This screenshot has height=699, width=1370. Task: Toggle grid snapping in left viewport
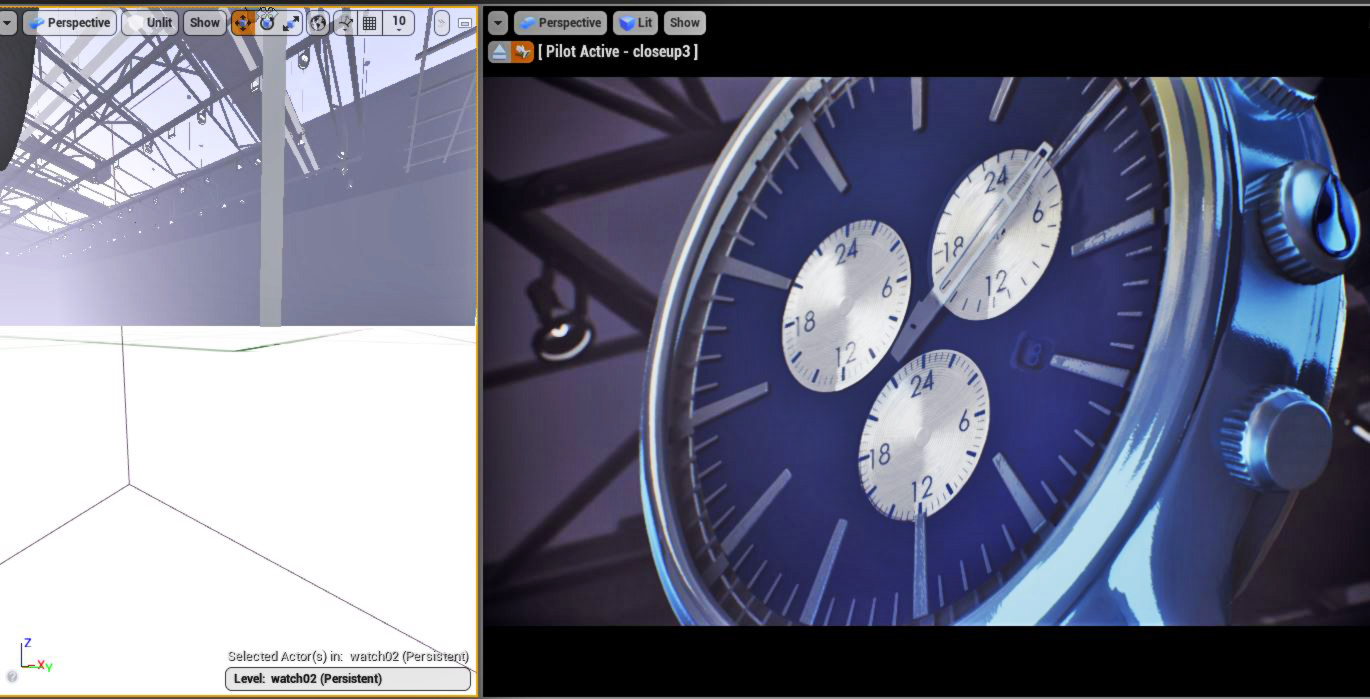(370, 23)
